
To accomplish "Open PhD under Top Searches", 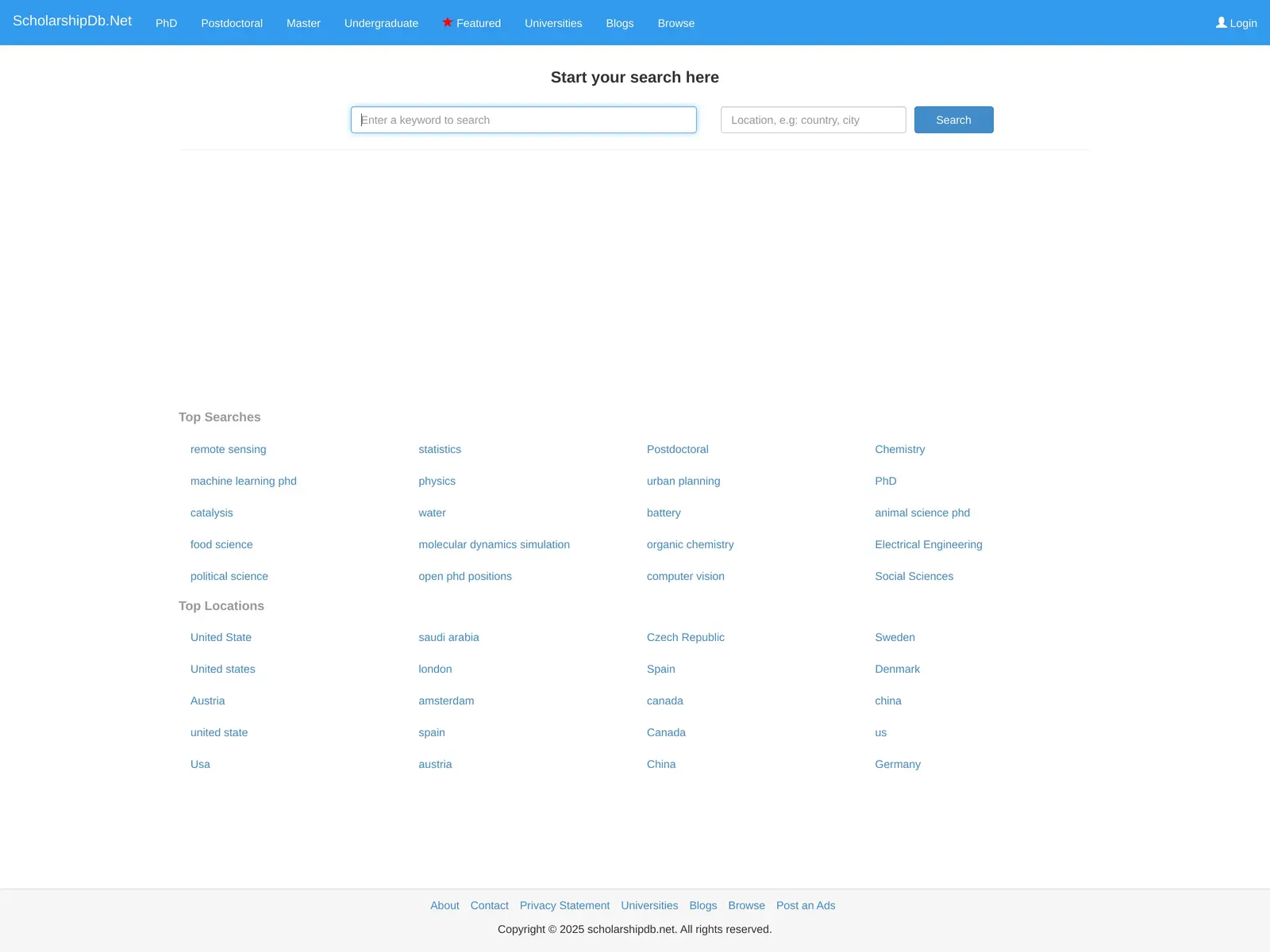I will 886,481.
